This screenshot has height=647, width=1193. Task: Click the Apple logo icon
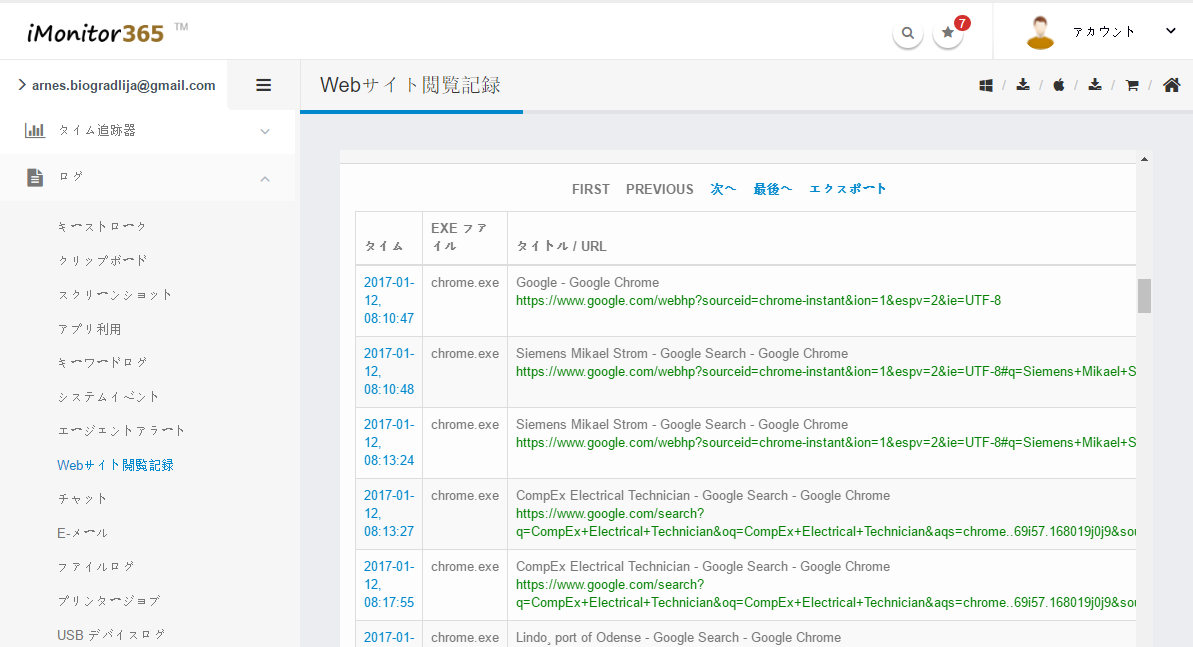tap(1058, 84)
